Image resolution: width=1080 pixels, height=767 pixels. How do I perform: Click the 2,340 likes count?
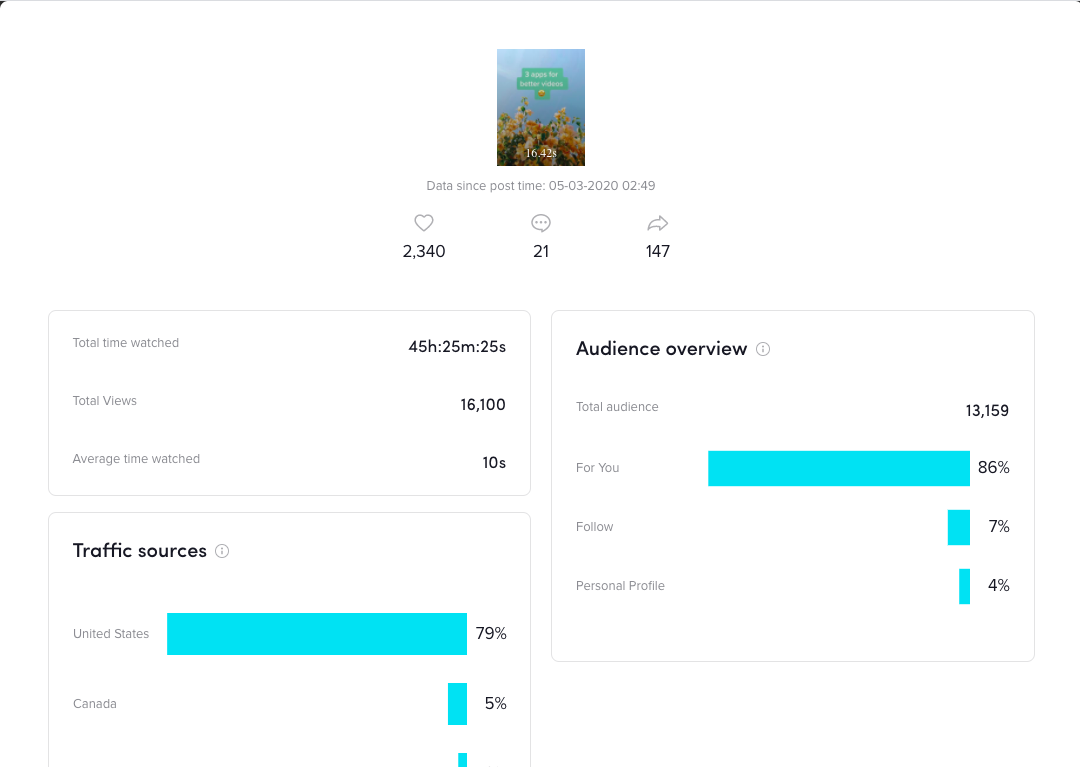424,252
